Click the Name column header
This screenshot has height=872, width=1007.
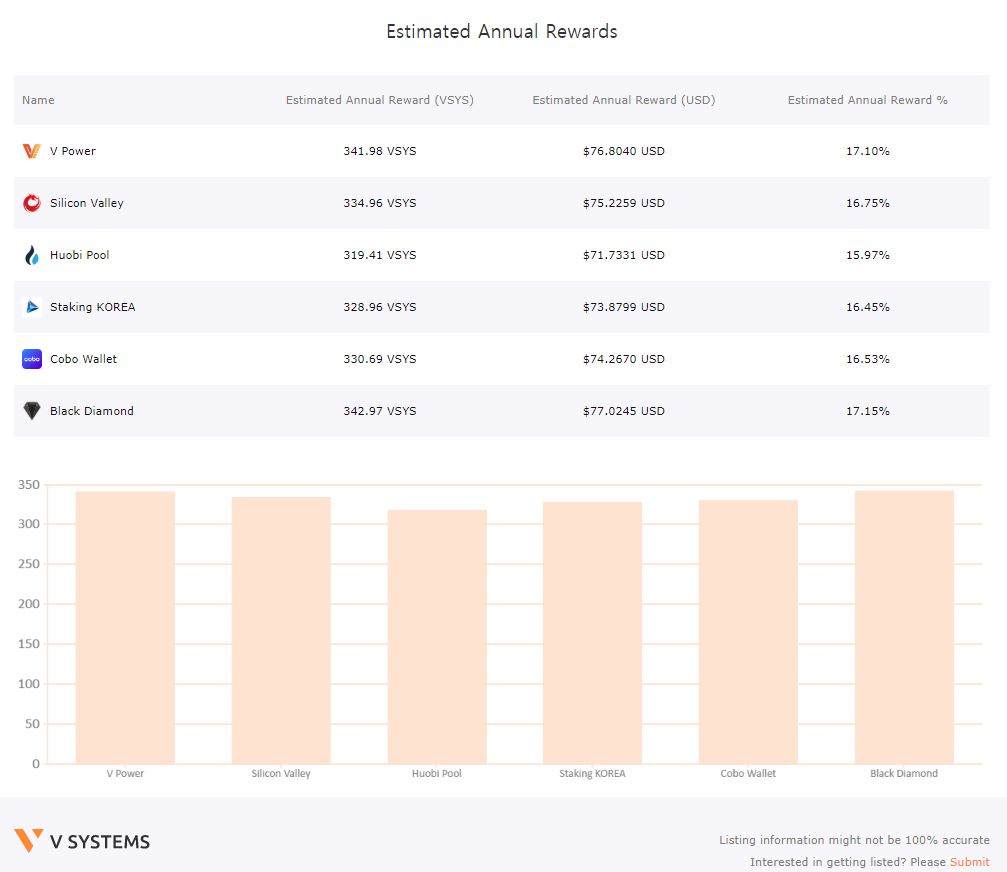click(38, 100)
